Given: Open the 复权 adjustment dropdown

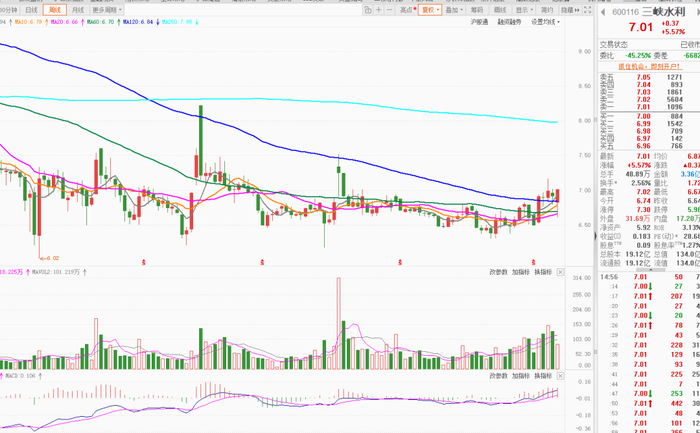Looking at the screenshot, I should (x=430, y=10).
